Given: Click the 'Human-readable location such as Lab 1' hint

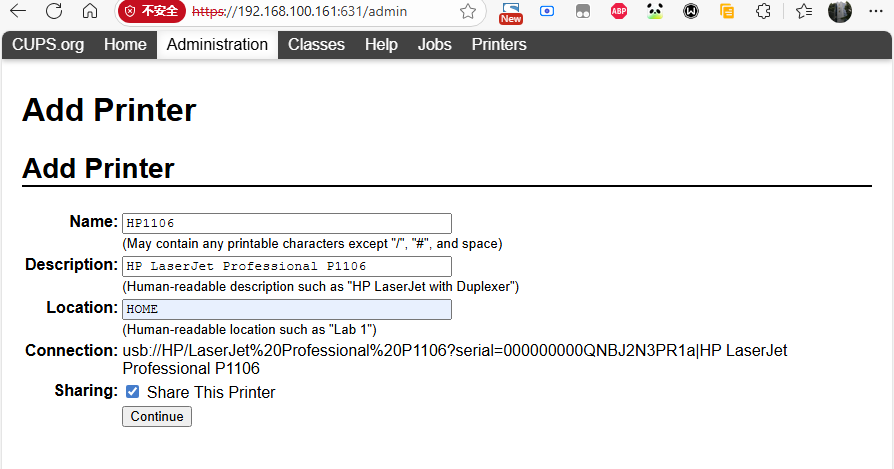Looking at the screenshot, I should [249, 329].
